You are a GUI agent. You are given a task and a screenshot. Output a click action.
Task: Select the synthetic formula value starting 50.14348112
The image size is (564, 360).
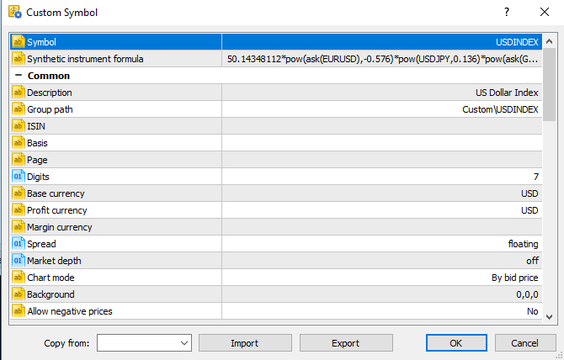(x=382, y=59)
